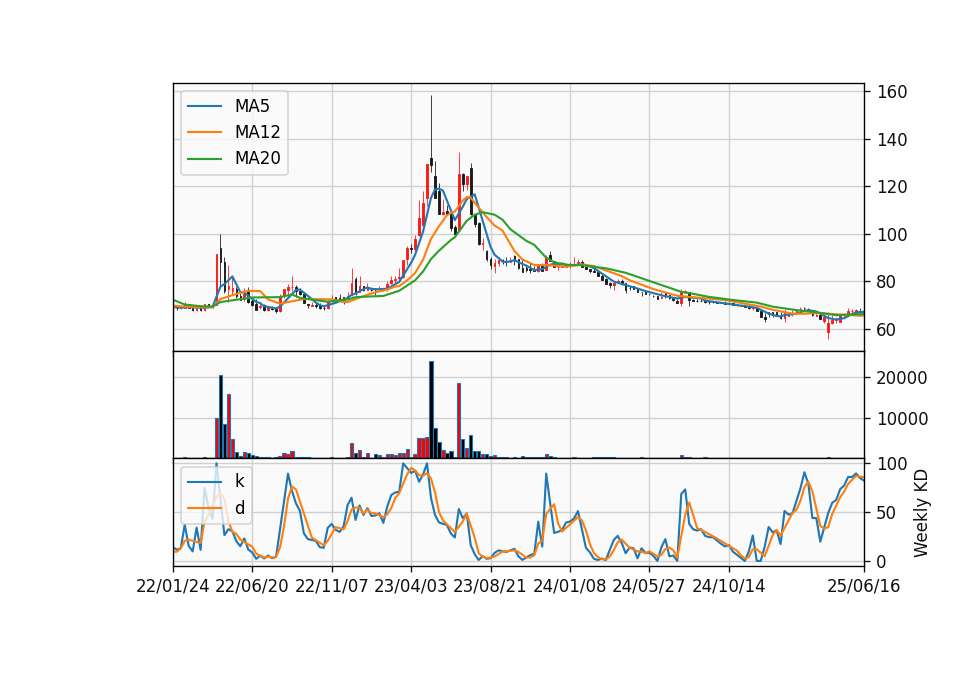
Task: Select the 22/01/24 date axis label
Action: click(x=173, y=587)
